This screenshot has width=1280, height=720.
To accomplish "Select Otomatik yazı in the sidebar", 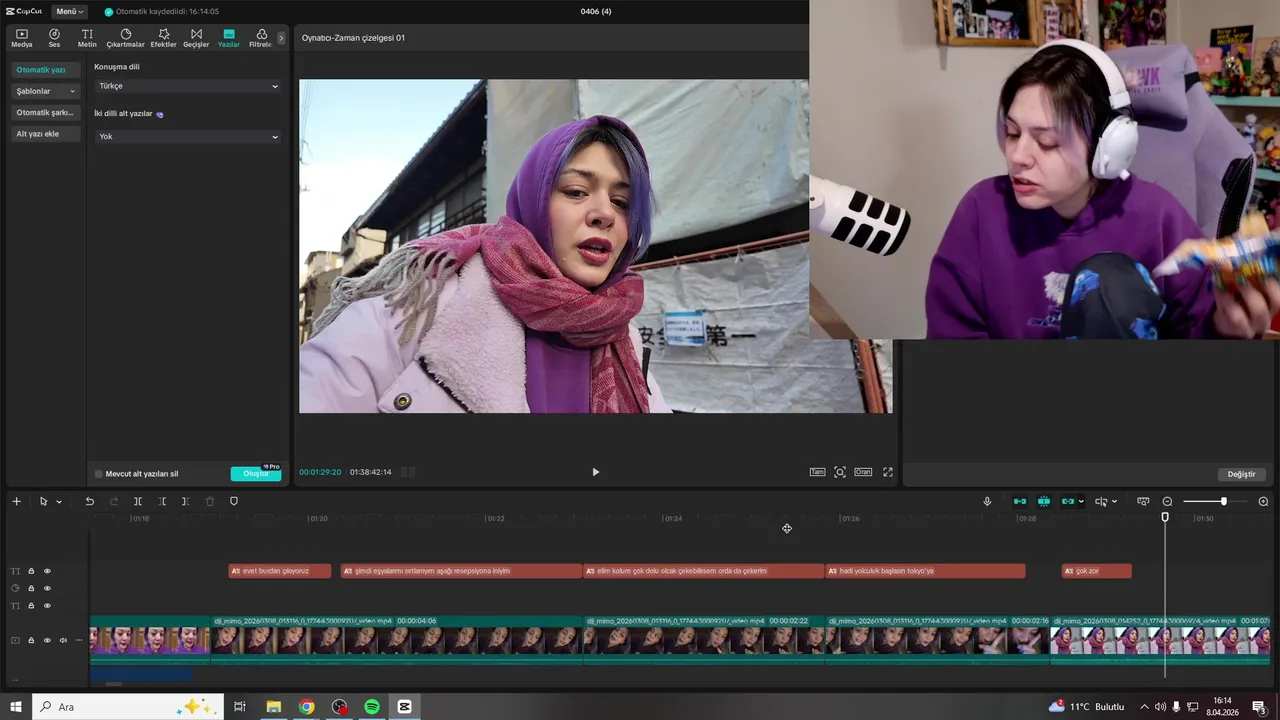I will [x=46, y=70].
